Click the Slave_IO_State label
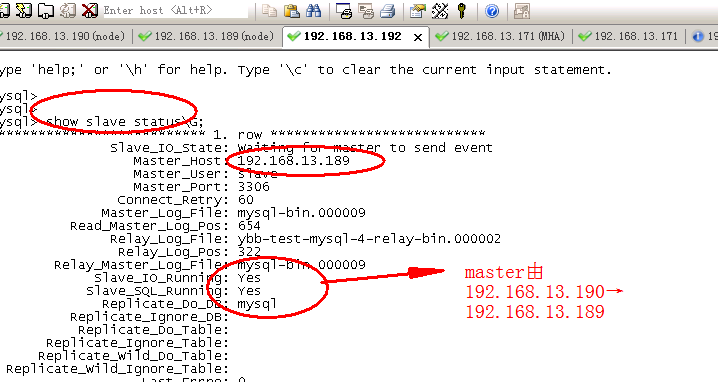Screen dimensions: 718x382 click(x=169, y=147)
